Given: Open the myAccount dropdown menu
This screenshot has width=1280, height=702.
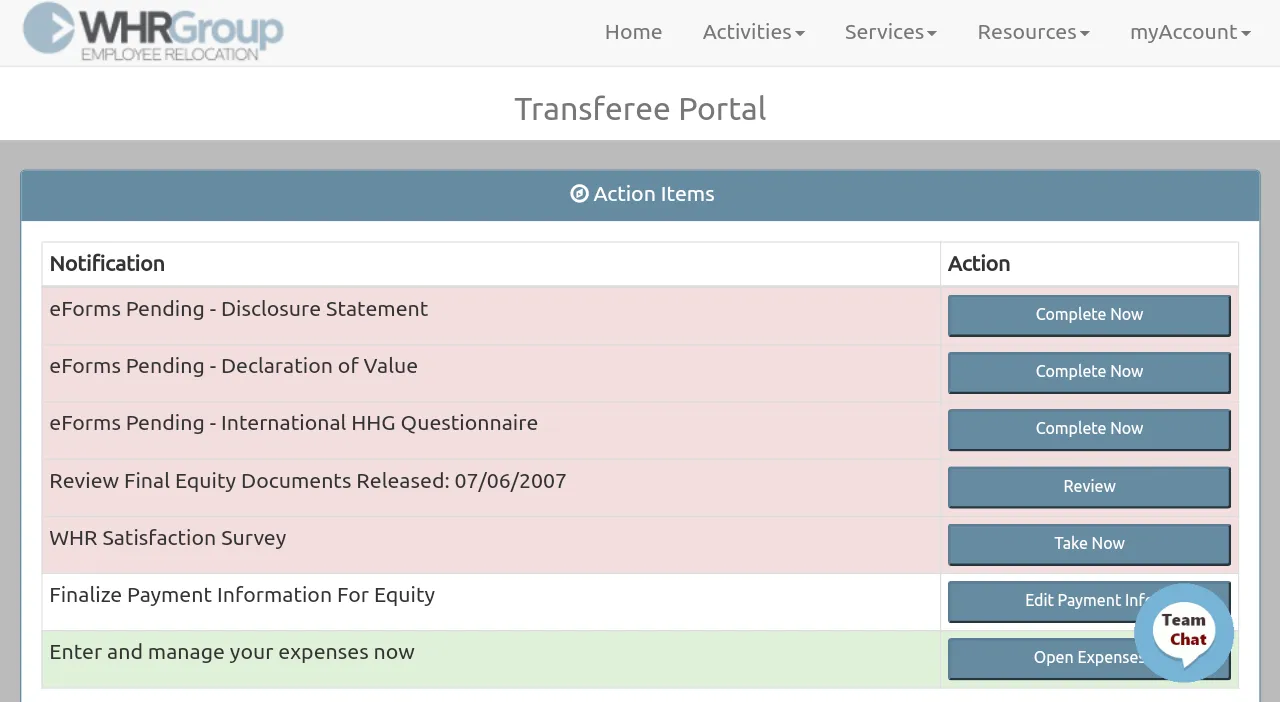Looking at the screenshot, I should [x=1190, y=32].
